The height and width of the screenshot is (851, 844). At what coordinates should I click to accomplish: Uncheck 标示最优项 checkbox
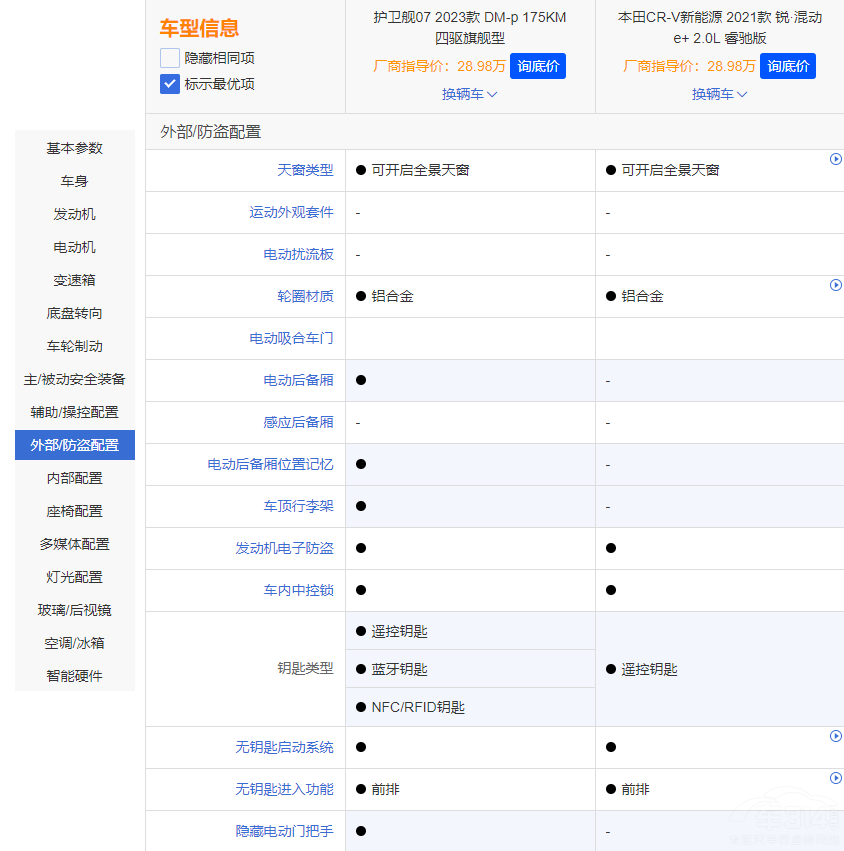[x=170, y=84]
